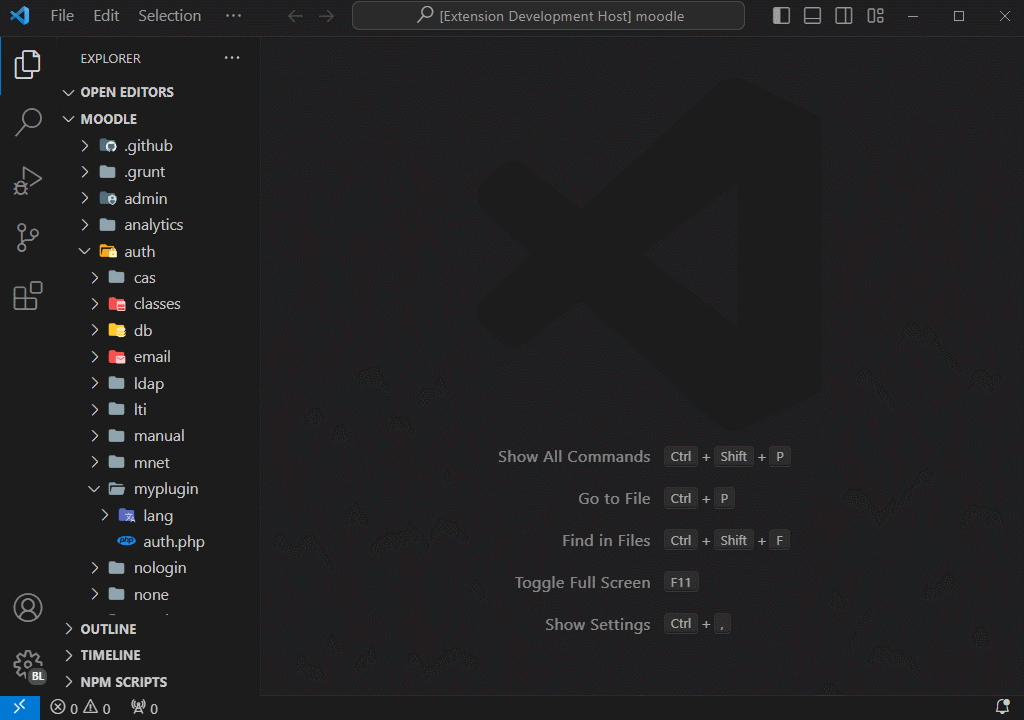Screen dimensions: 1024x720
Task: Open the Explorer view in activity bar
Action: tap(27, 65)
